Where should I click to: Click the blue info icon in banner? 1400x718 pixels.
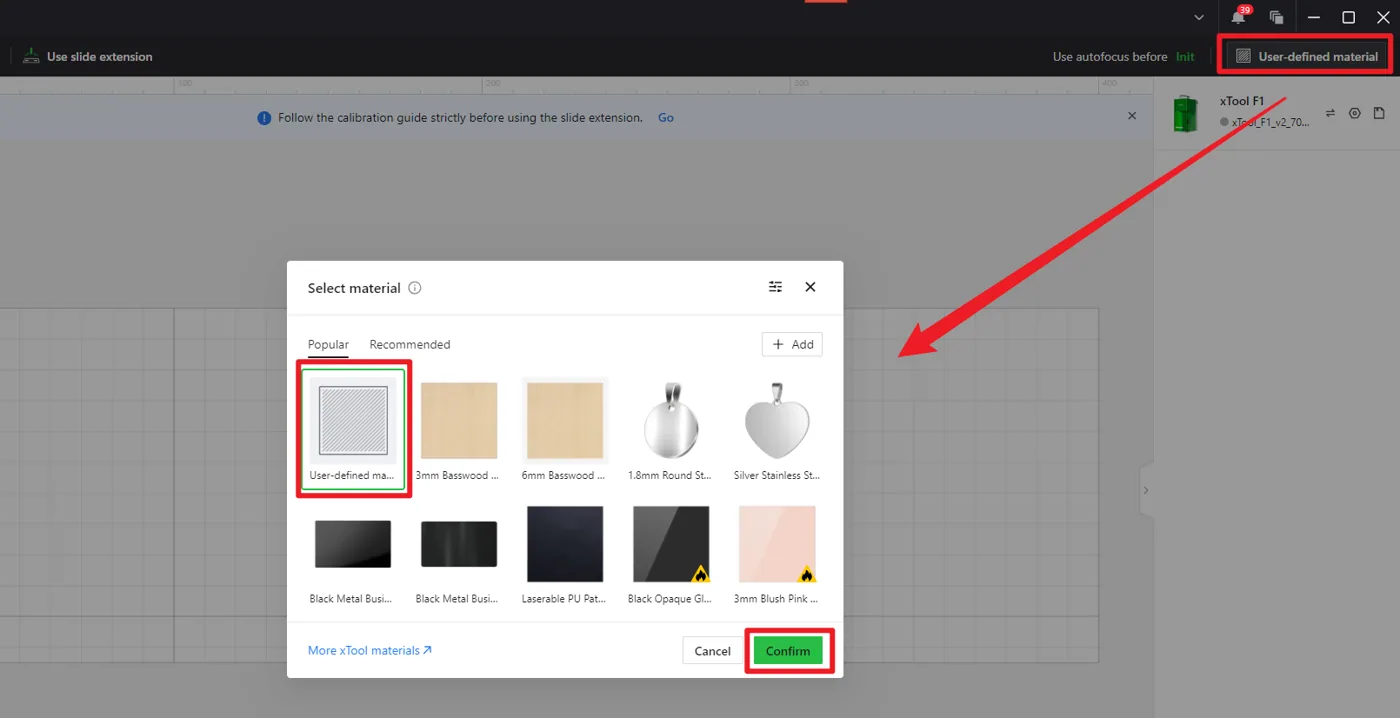click(x=264, y=118)
